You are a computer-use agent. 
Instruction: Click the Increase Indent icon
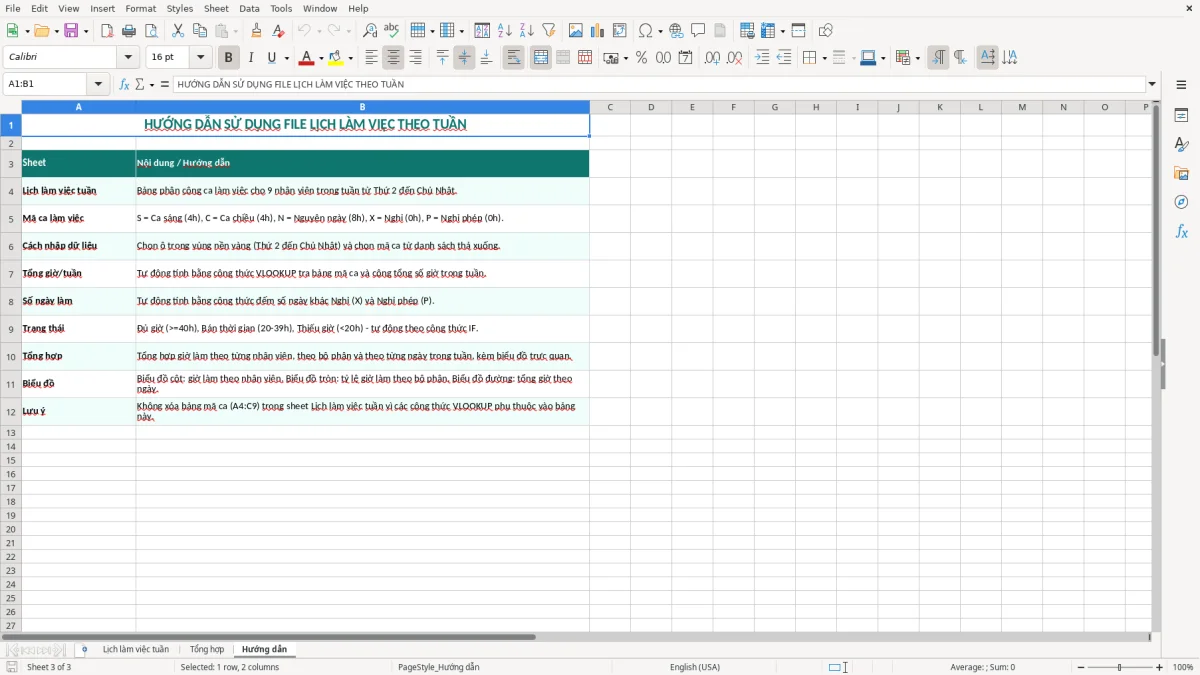tap(762, 58)
